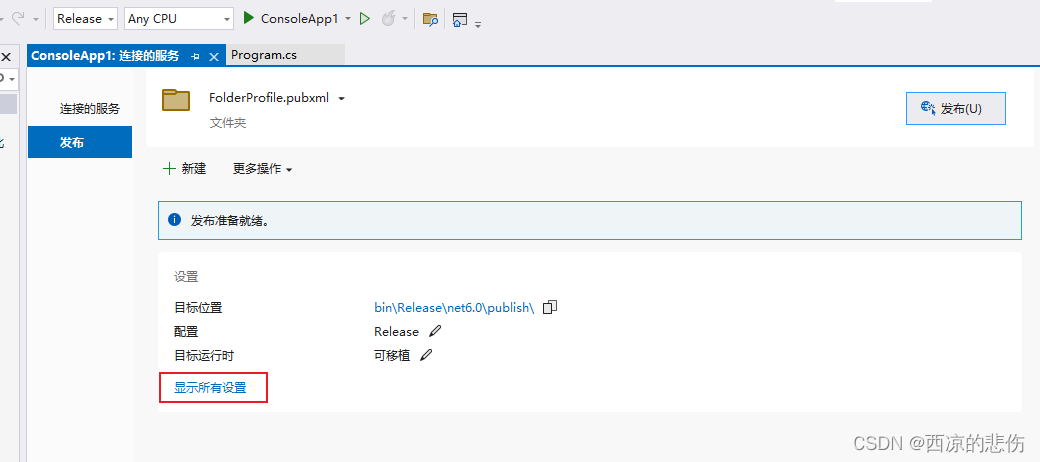Click the 发布(U) publish button
Image resolution: width=1040 pixels, height=462 pixels.
click(955, 108)
